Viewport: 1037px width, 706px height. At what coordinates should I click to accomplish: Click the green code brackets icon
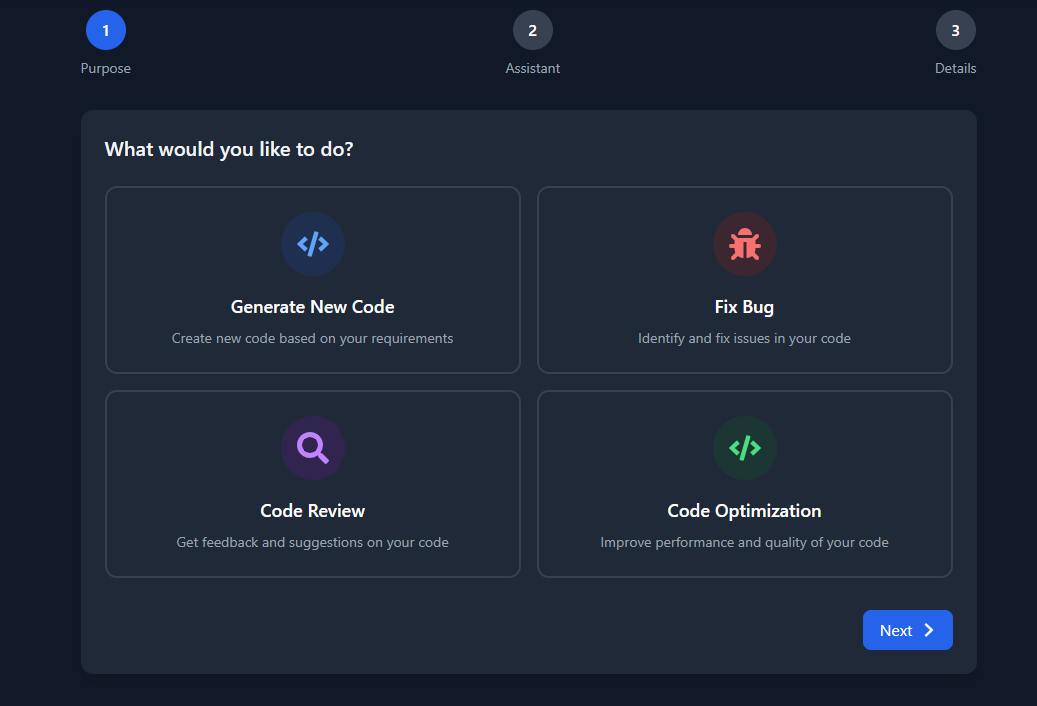(745, 448)
